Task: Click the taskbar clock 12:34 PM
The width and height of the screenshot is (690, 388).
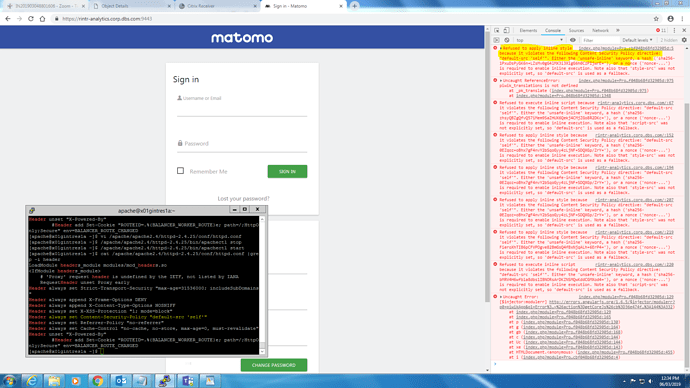Action: point(670,381)
